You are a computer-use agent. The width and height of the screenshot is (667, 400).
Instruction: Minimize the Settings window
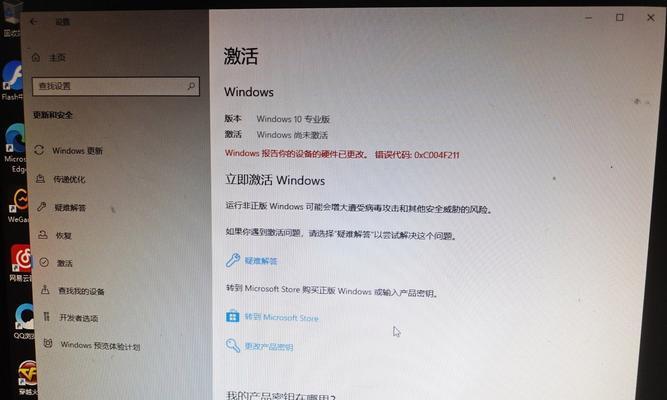(x=588, y=18)
